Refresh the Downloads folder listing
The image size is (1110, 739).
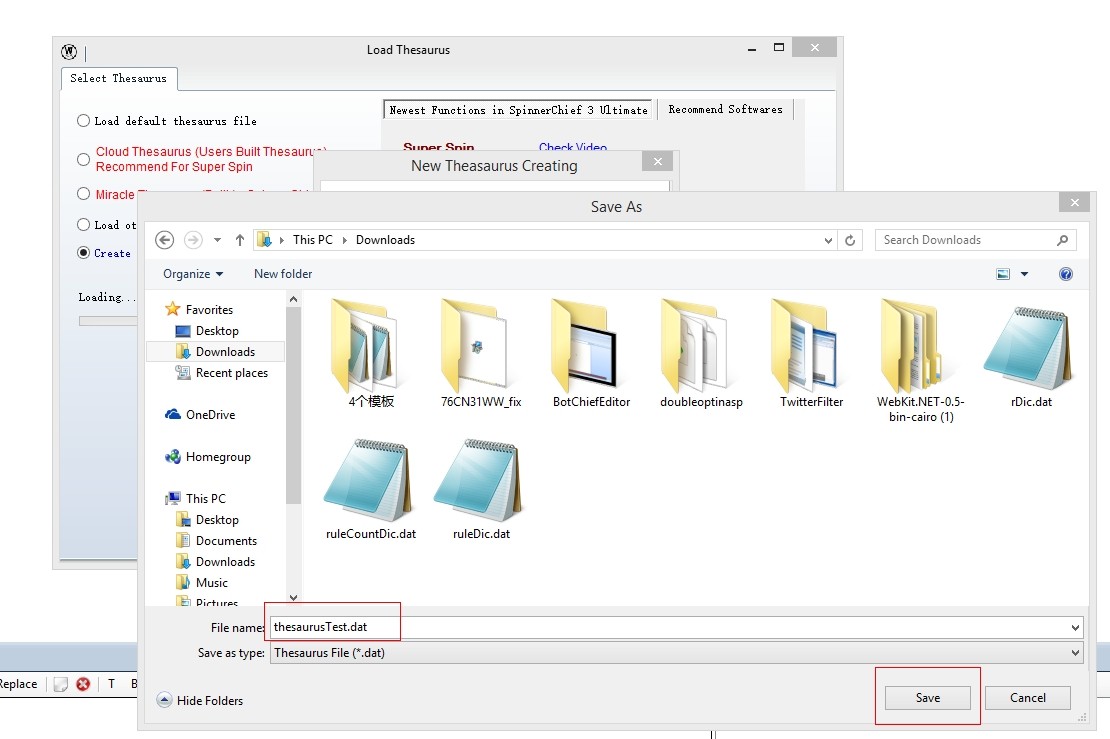(x=850, y=240)
